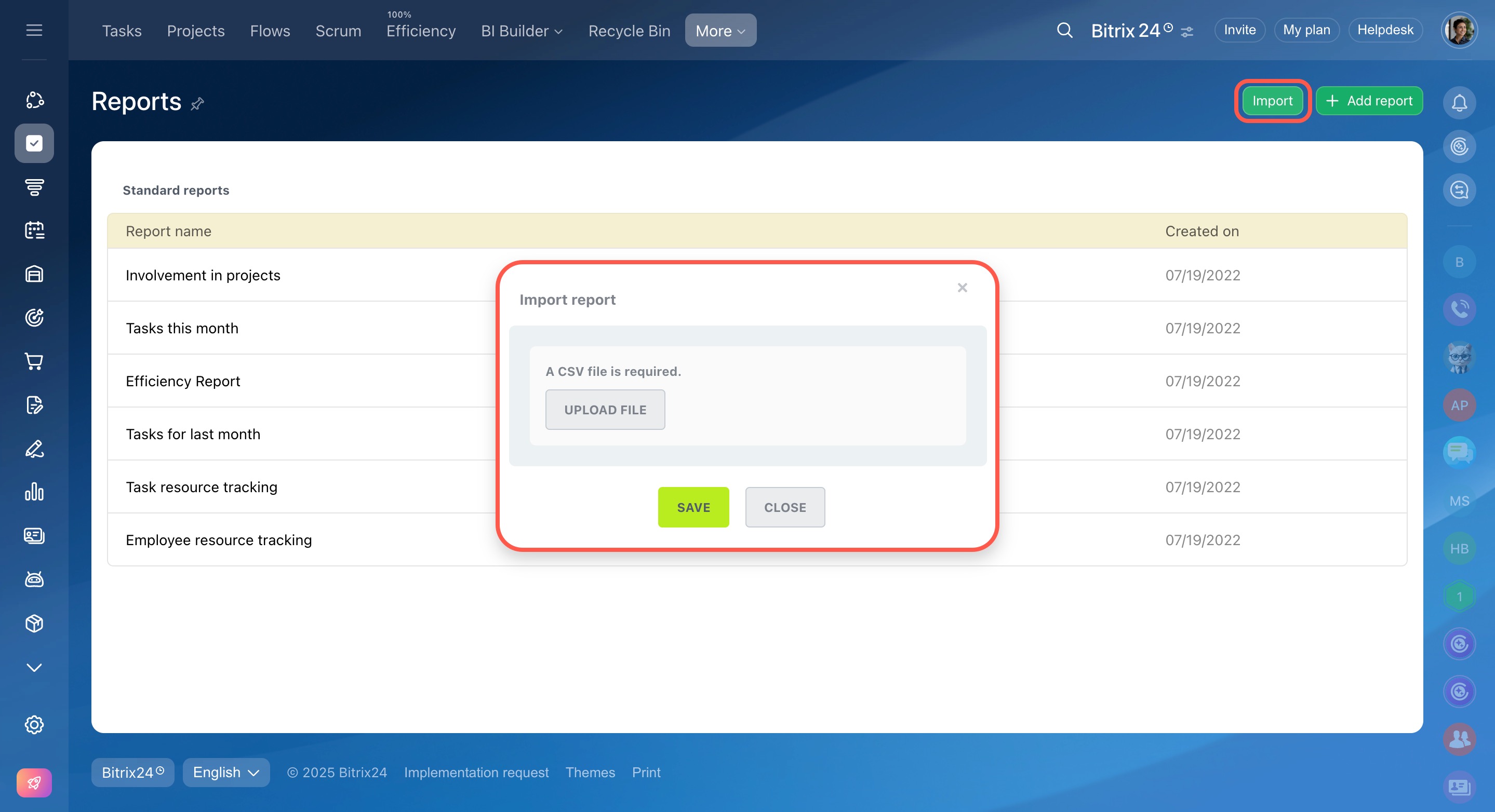
Task: Expand the More menu dropdown
Action: pyautogui.click(x=720, y=31)
